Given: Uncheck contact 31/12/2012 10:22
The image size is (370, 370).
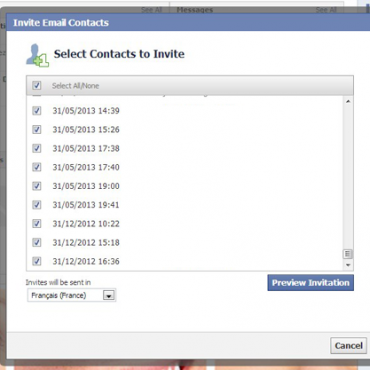Looking at the screenshot, I should 37,224.
